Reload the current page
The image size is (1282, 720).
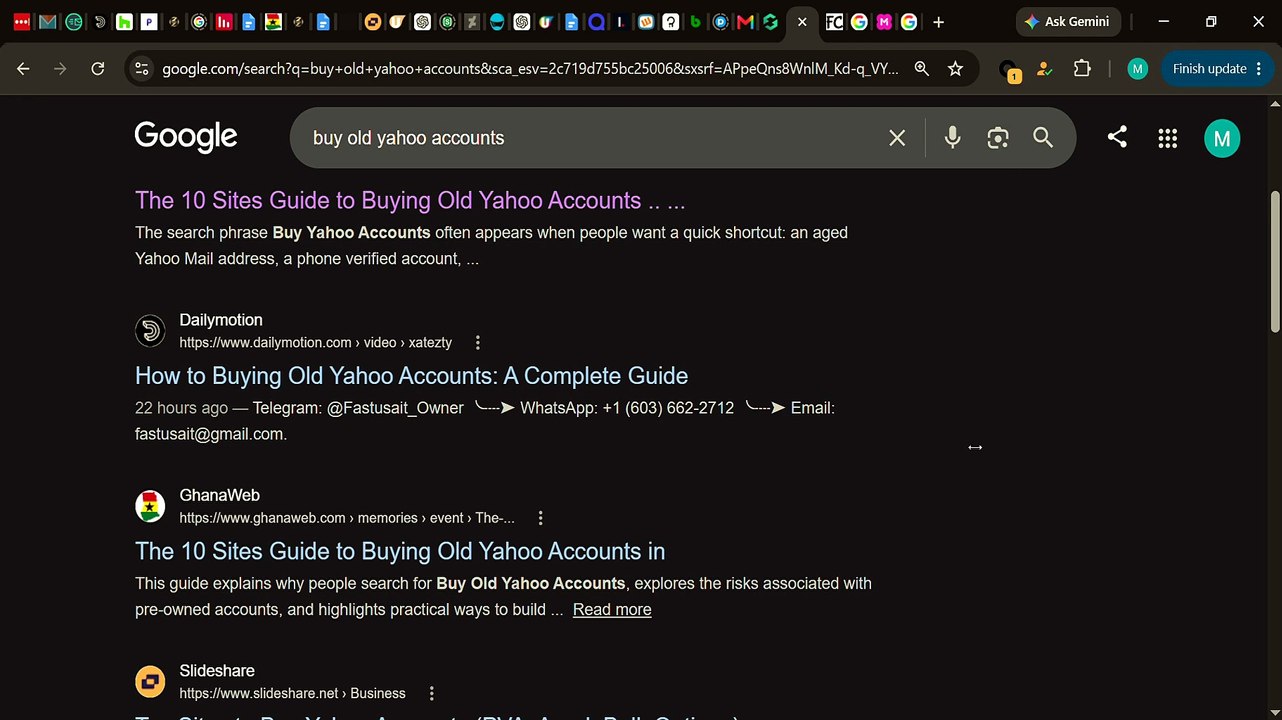click(97, 69)
